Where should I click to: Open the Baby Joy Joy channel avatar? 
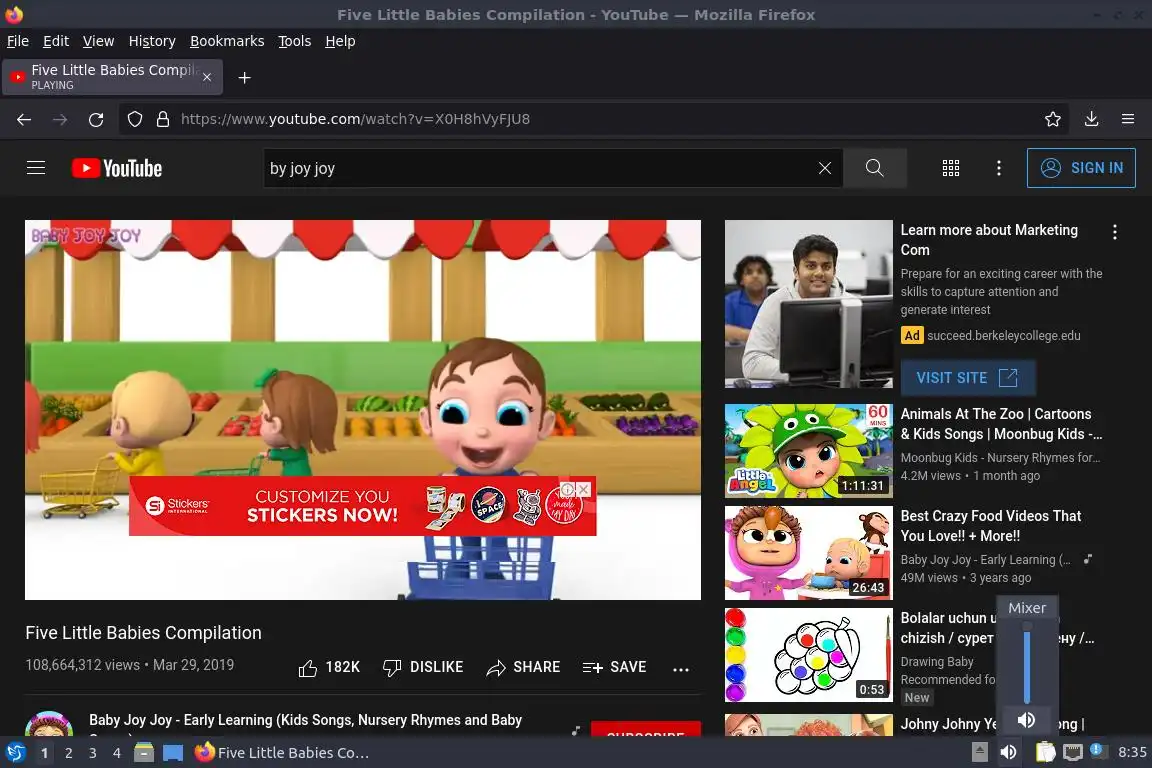49,725
